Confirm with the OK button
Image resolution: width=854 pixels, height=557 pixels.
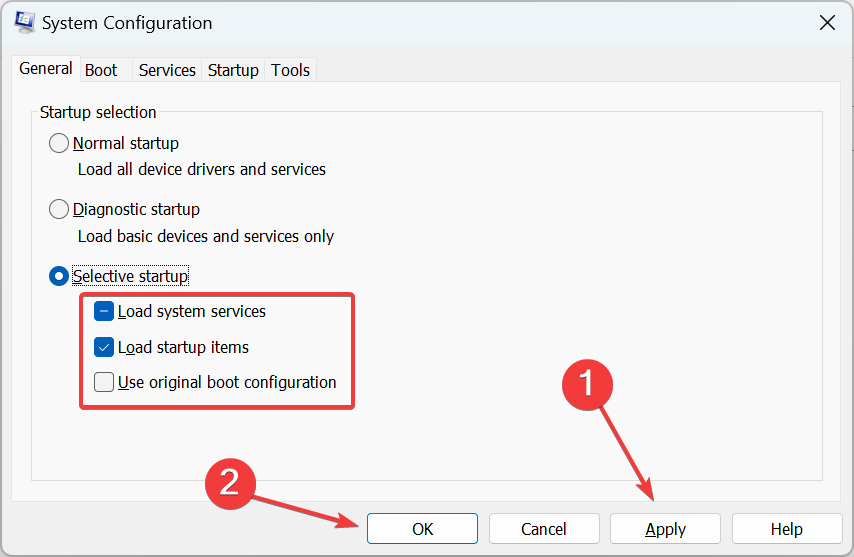coord(422,529)
